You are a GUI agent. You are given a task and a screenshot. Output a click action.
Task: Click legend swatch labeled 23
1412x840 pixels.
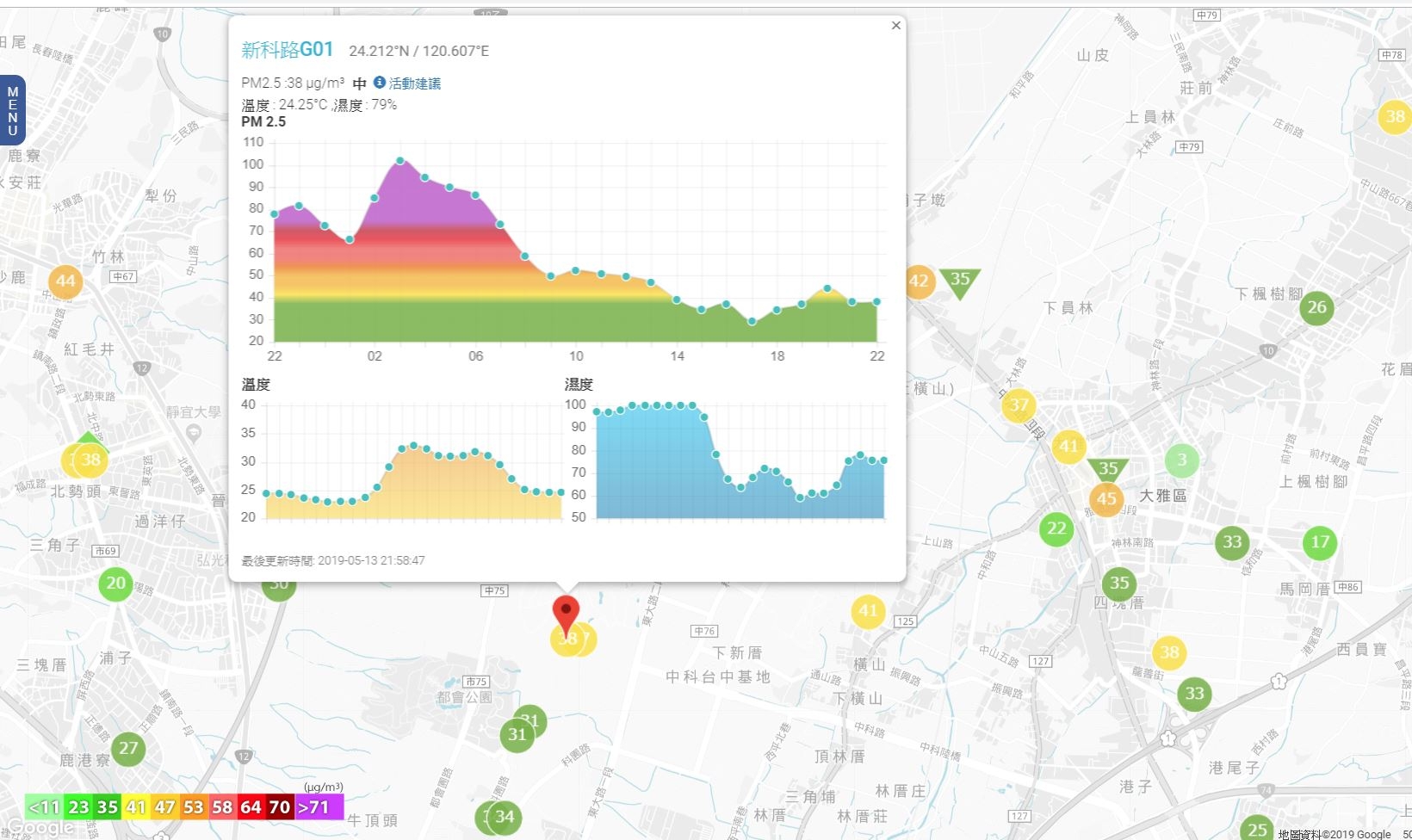coord(78,807)
